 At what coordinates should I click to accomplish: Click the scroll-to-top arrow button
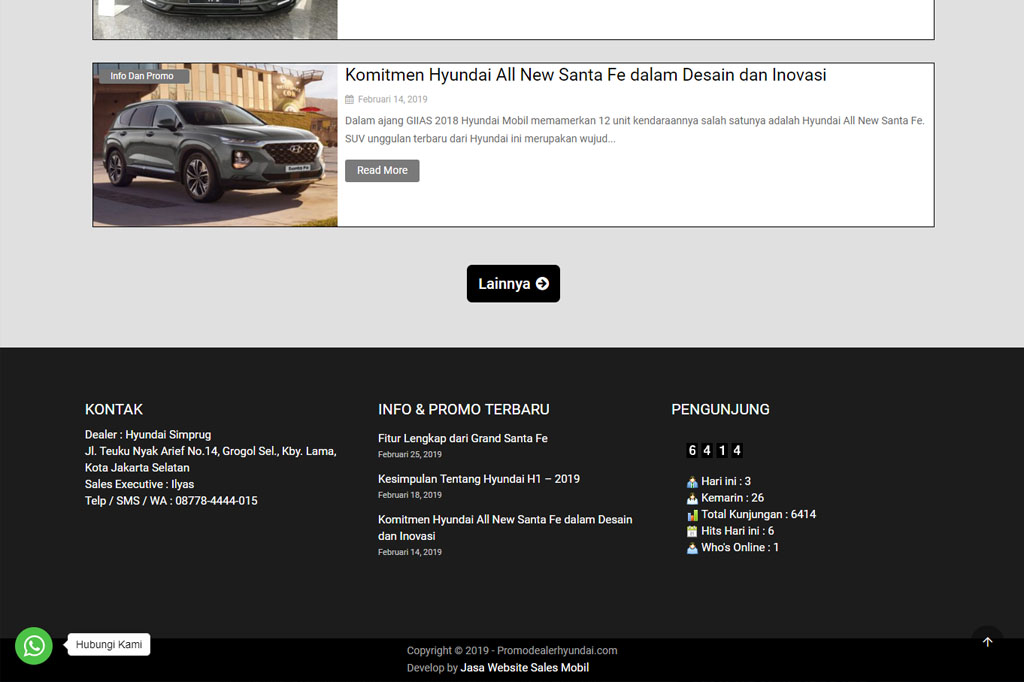tap(987, 641)
